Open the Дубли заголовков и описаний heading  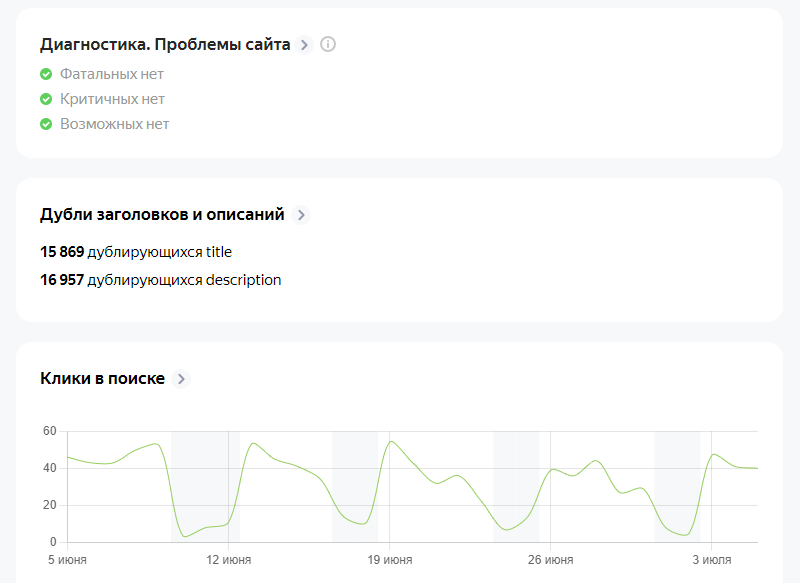(162, 215)
